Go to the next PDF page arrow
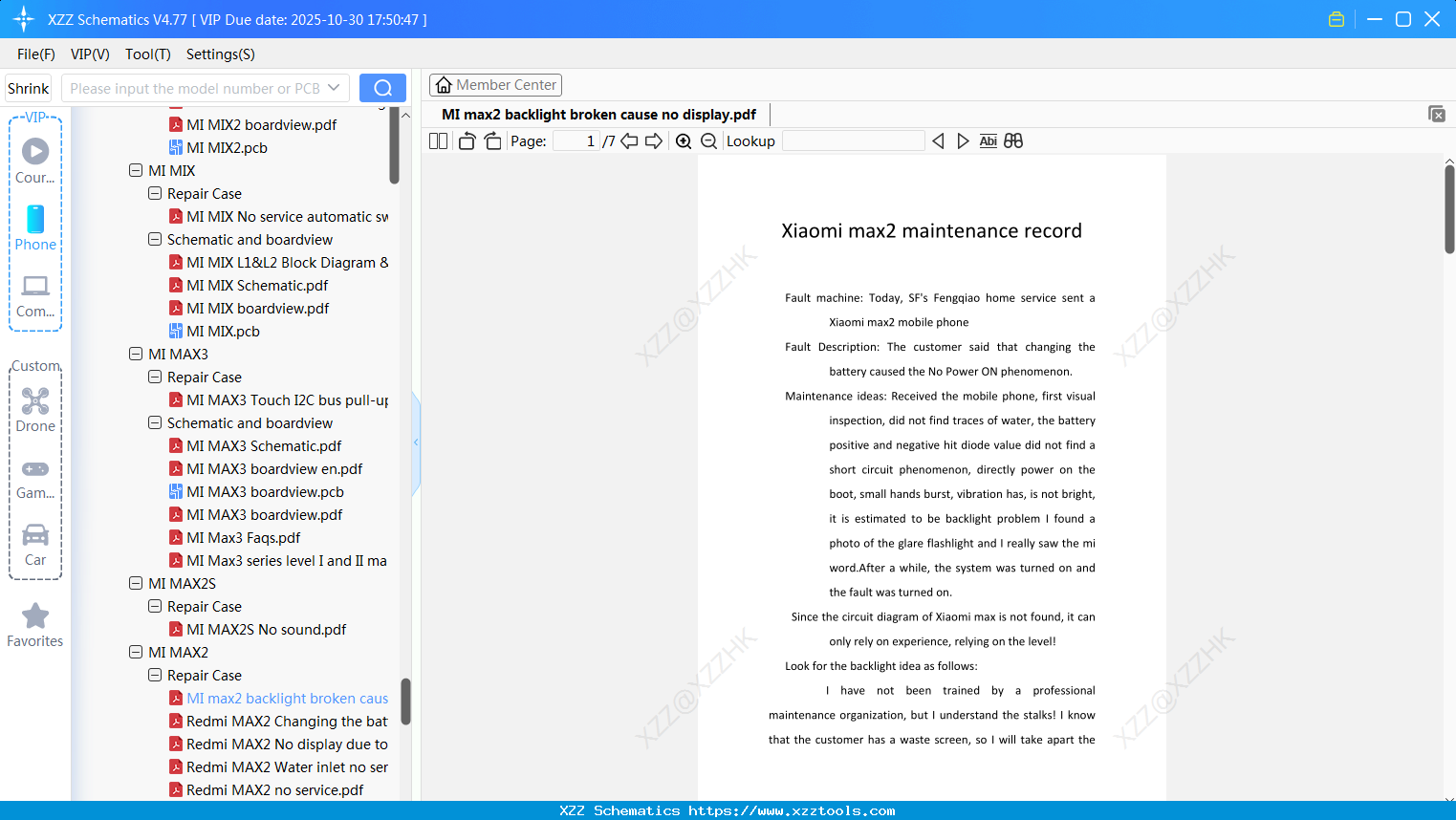The width and height of the screenshot is (1456, 820). click(x=654, y=141)
